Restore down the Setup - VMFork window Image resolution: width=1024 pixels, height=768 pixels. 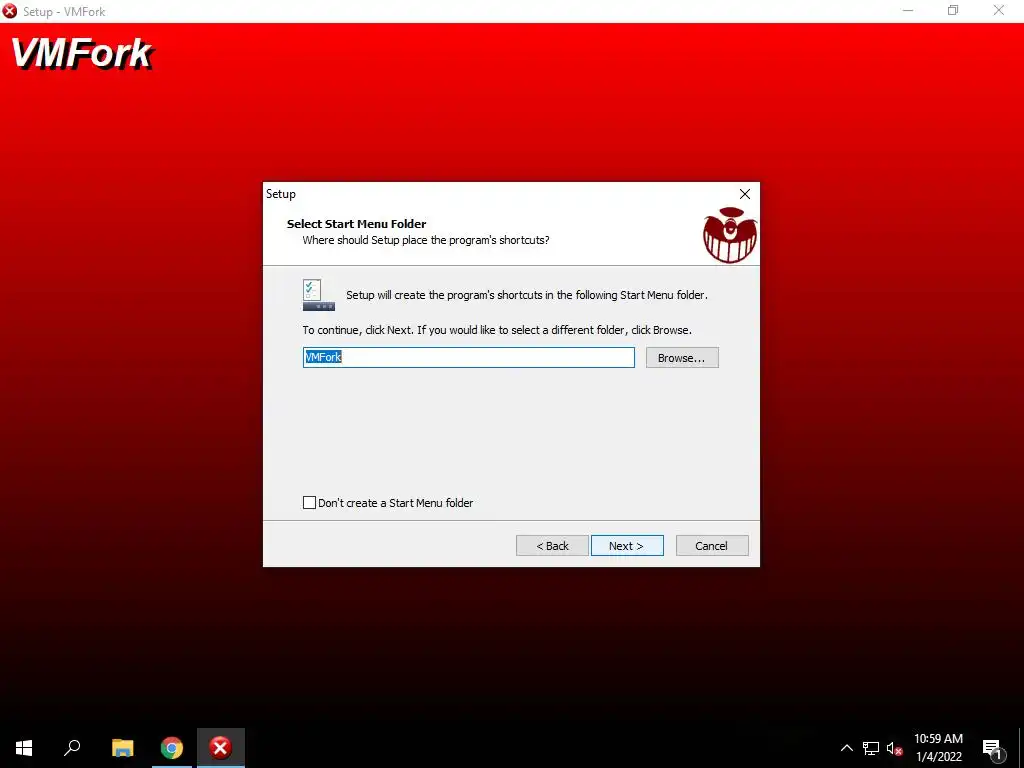click(953, 10)
